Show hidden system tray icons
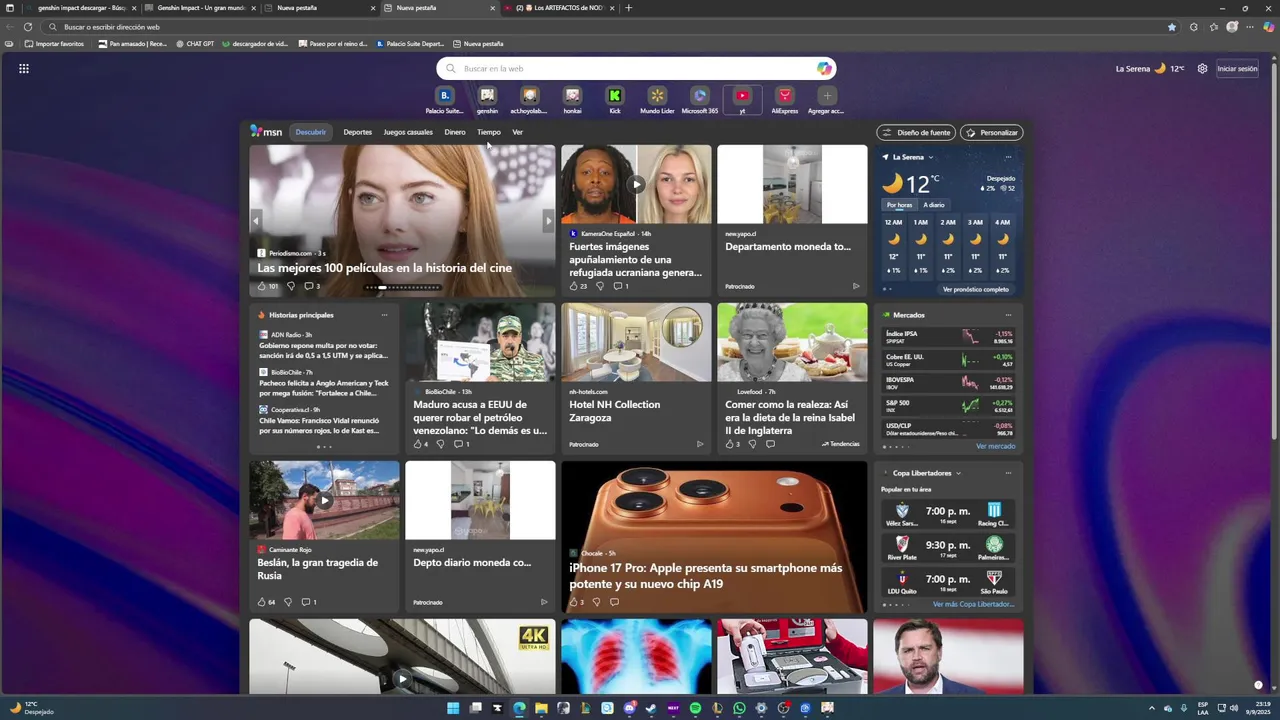The image size is (1280, 720). point(1151,708)
